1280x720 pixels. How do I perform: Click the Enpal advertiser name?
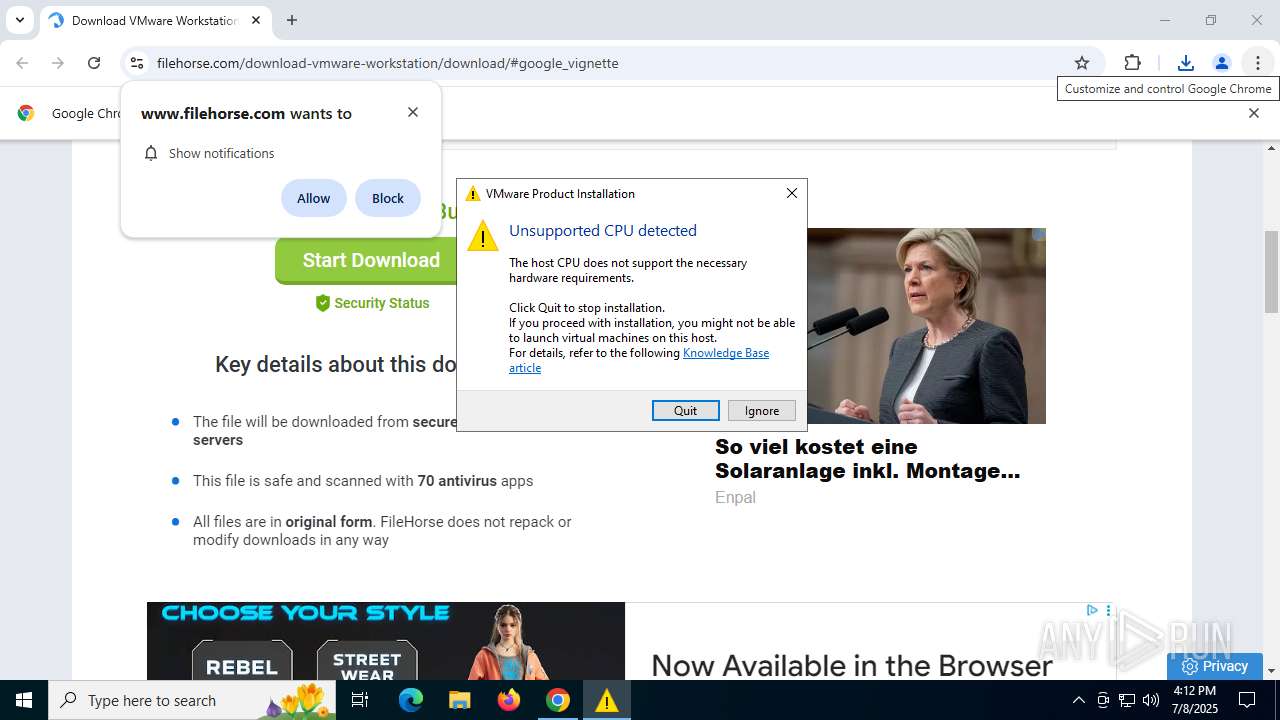pyautogui.click(x=735, y=497)
